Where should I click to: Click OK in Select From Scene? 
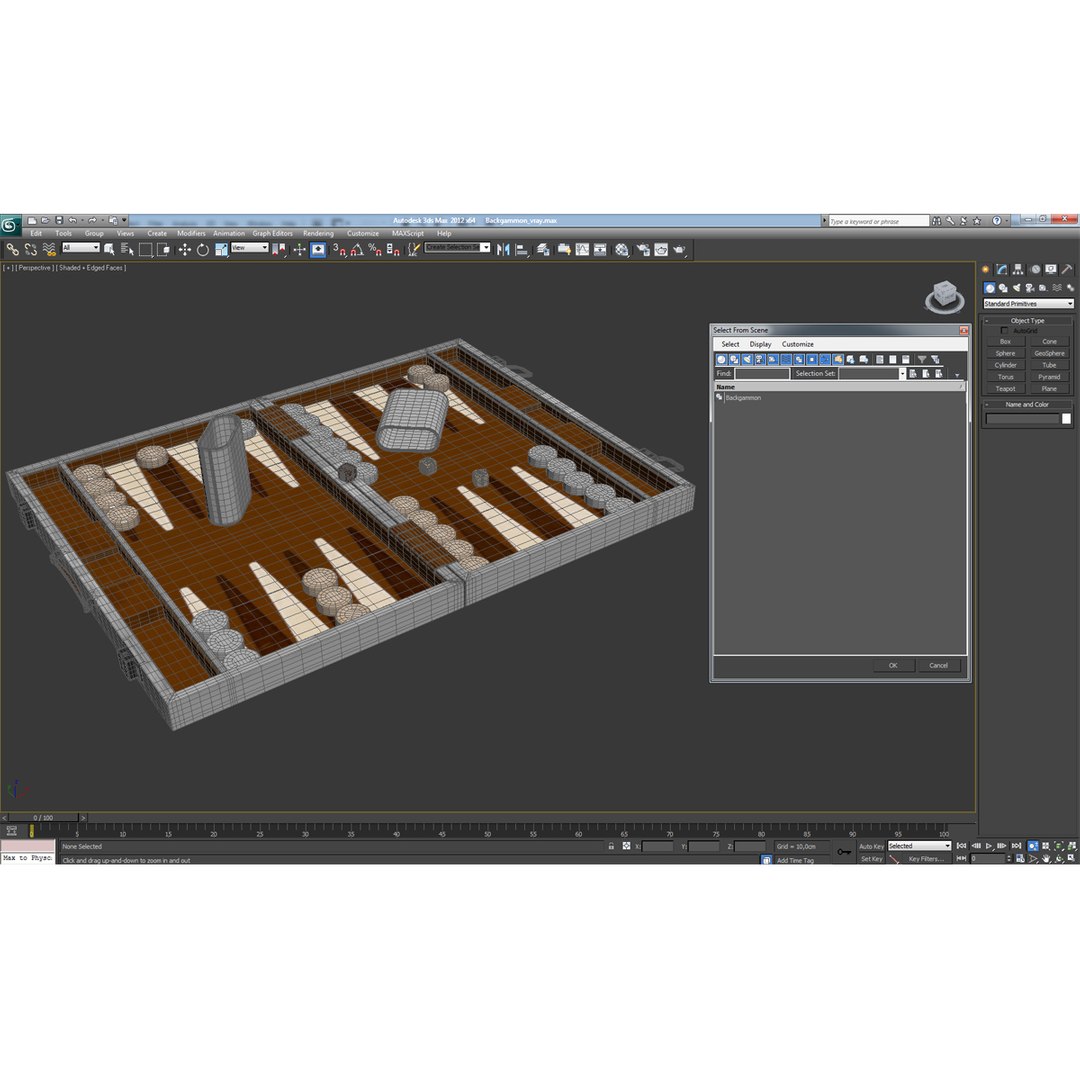pyautogui.click(x=893, y=665)
